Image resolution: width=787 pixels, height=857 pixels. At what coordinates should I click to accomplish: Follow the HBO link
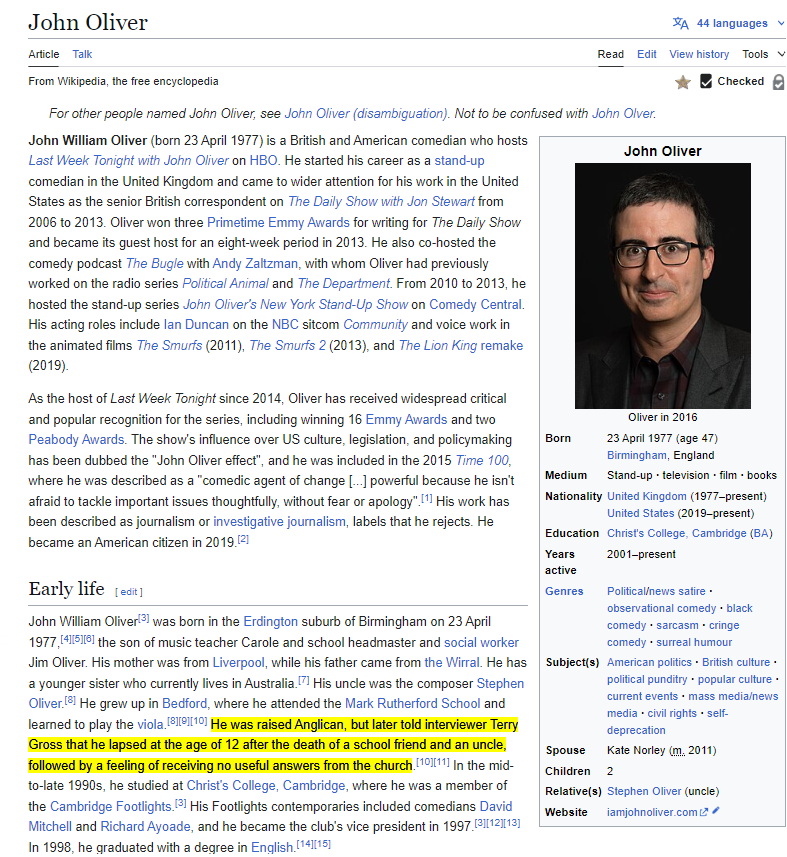coord(263,160)
